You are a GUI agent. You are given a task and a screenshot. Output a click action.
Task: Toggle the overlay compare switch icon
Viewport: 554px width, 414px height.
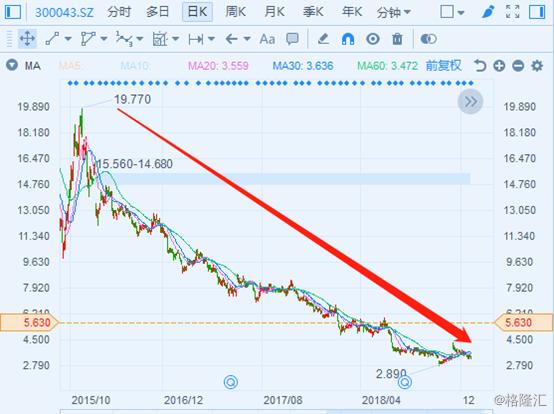tap(429, 39)
